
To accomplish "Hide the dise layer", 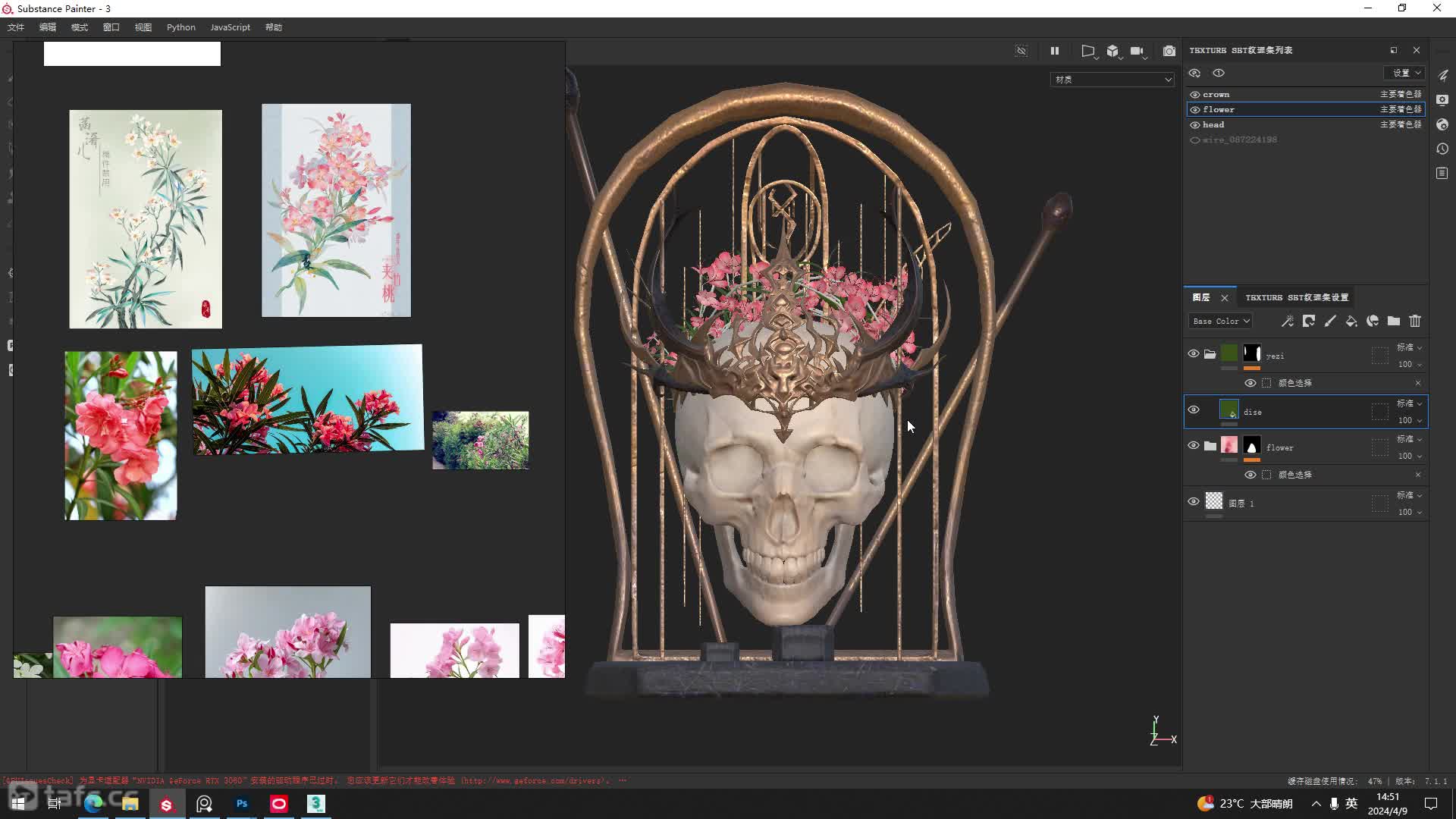I will coord(1194,410).
